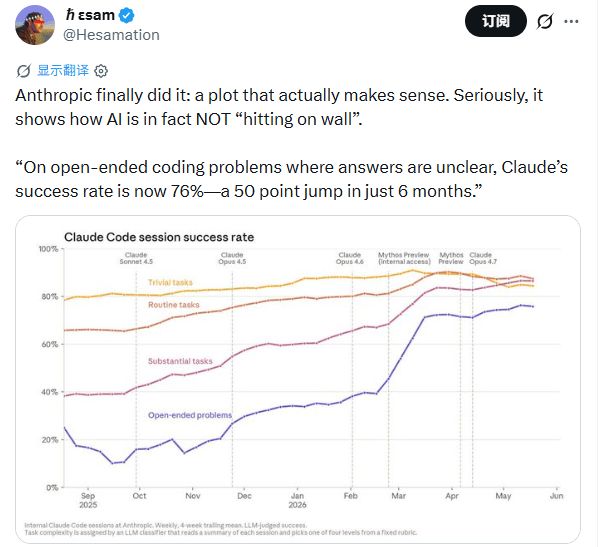Click the Substantial tasks line label
Viewport: 603px width, 547px height.
[180, 361]
